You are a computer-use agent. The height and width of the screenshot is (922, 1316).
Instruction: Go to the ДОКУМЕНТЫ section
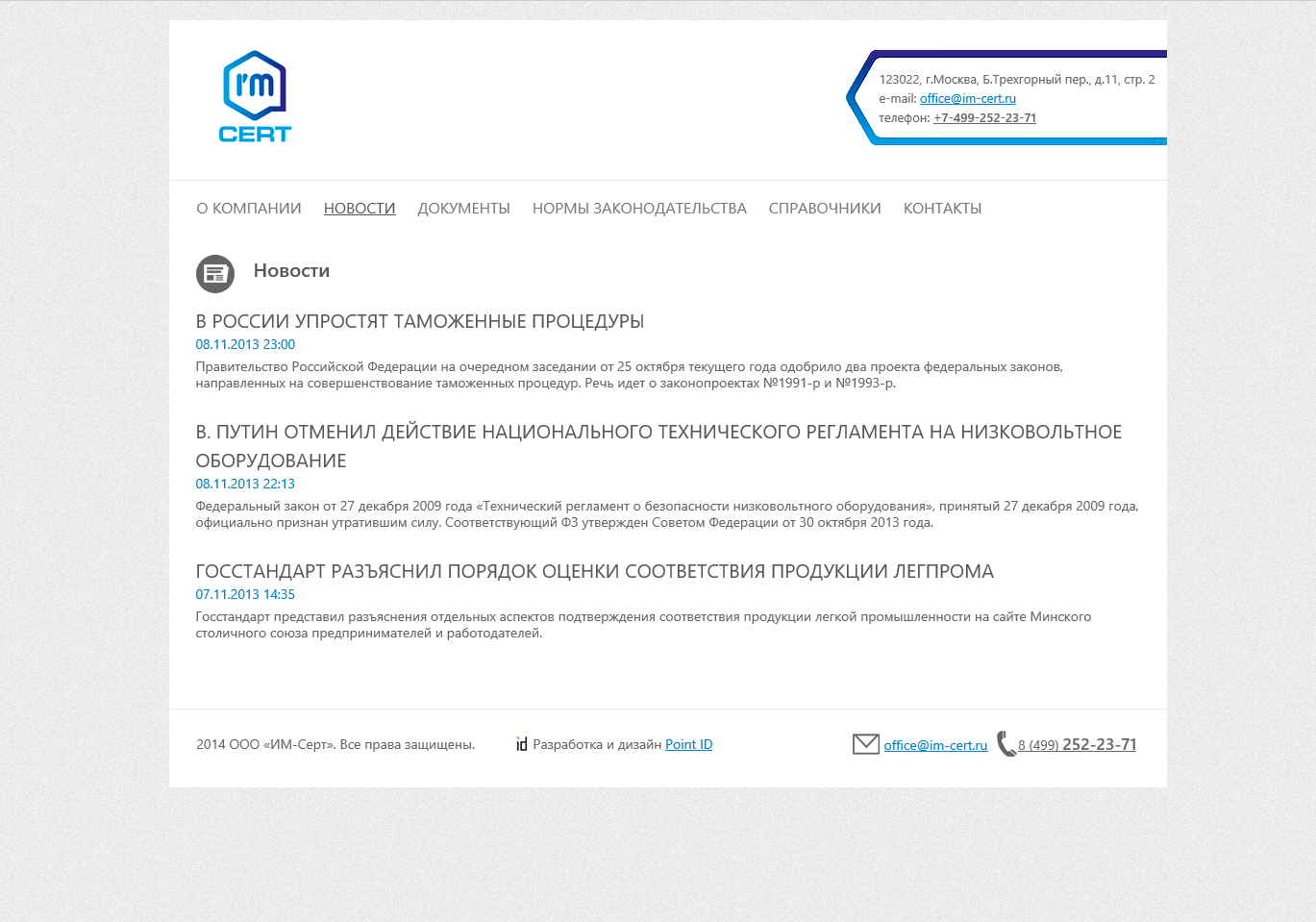click(463, 209)
